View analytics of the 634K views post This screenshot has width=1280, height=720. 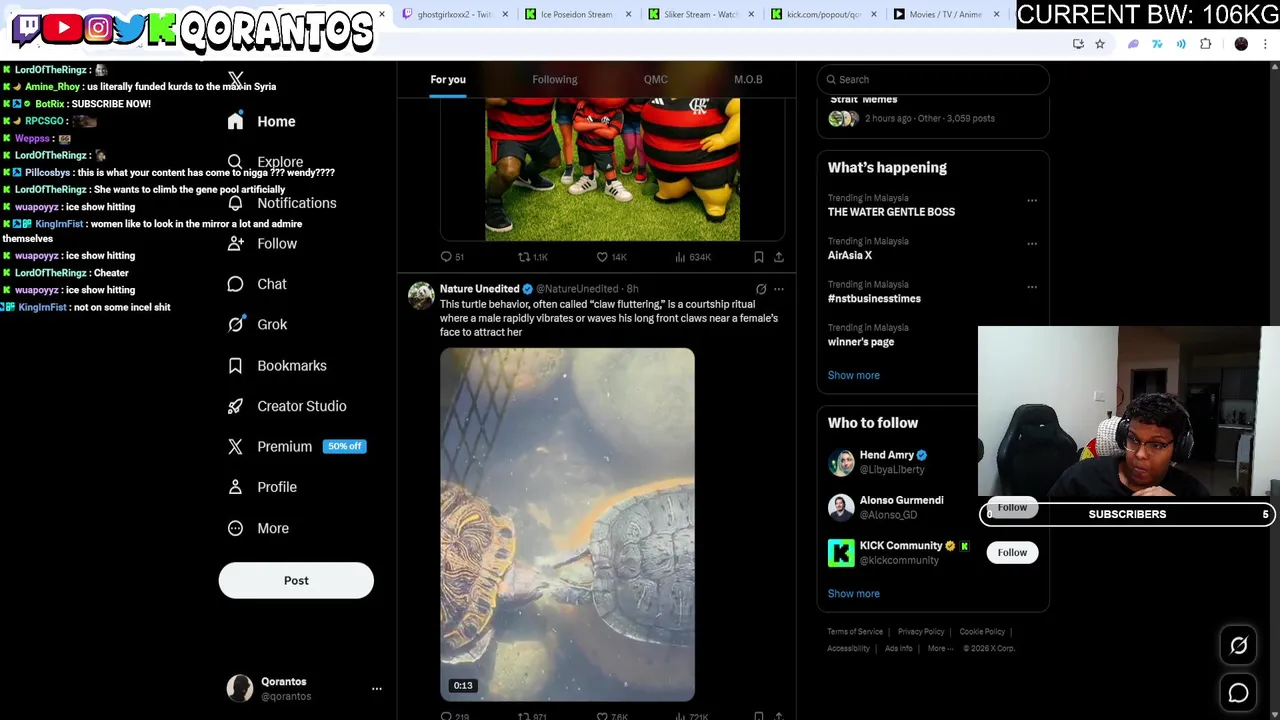(692, 257)
